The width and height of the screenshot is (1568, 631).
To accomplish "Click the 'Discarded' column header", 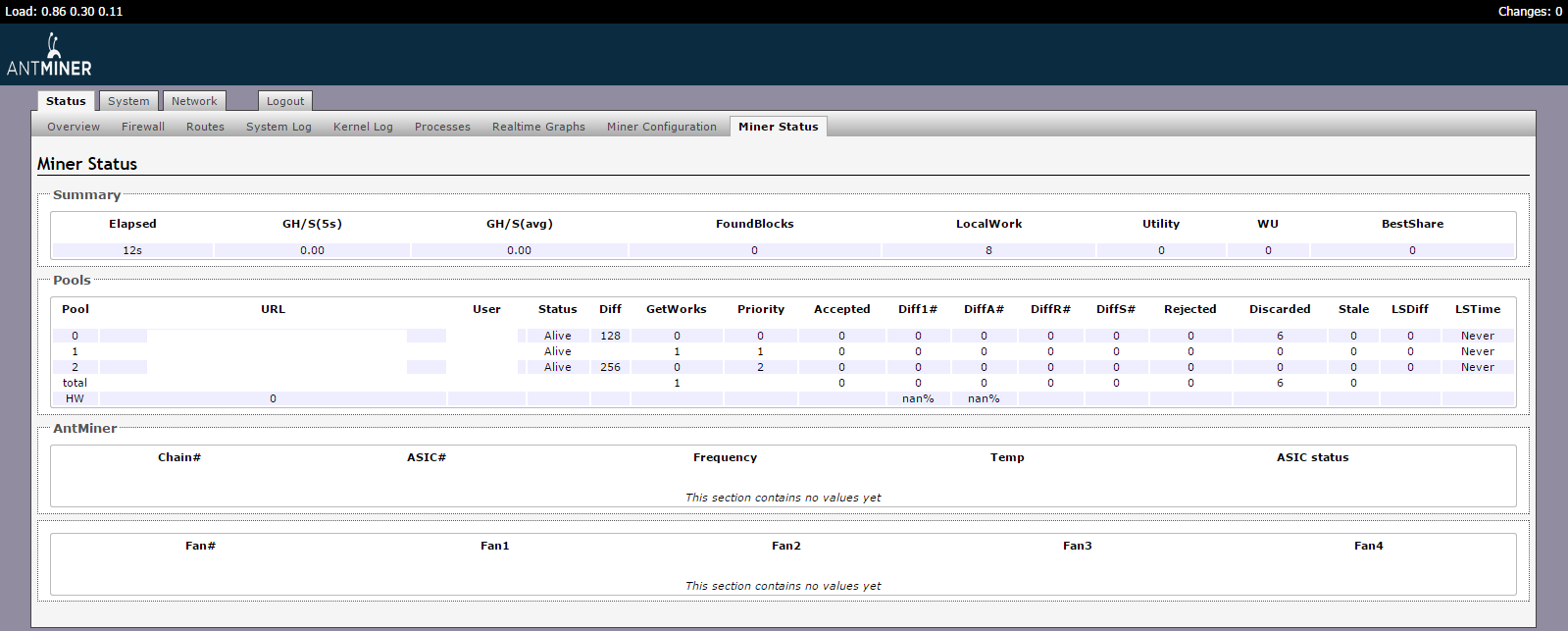I will [x=1280, y=309].
